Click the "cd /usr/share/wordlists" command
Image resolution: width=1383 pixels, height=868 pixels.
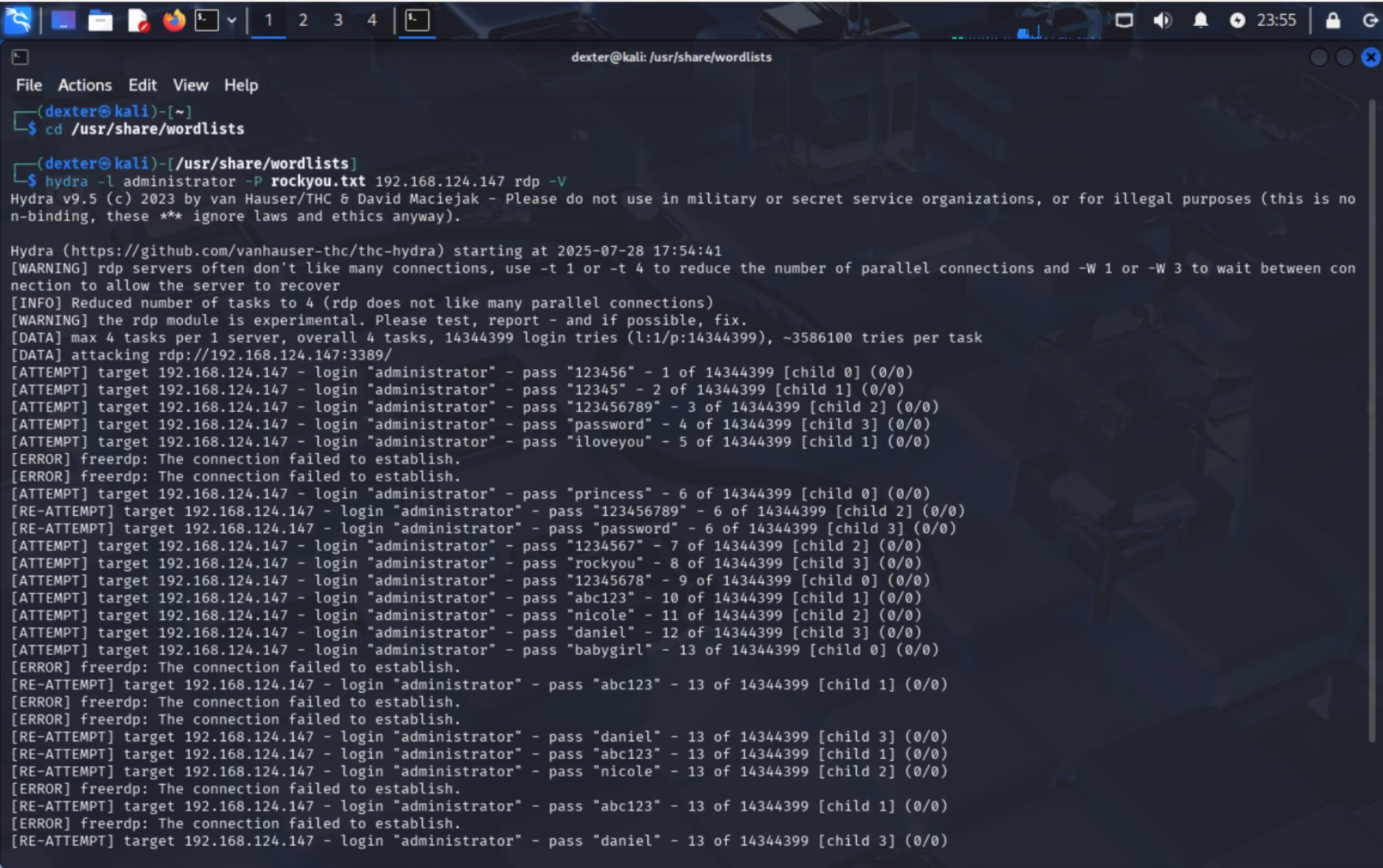(144, 130)
